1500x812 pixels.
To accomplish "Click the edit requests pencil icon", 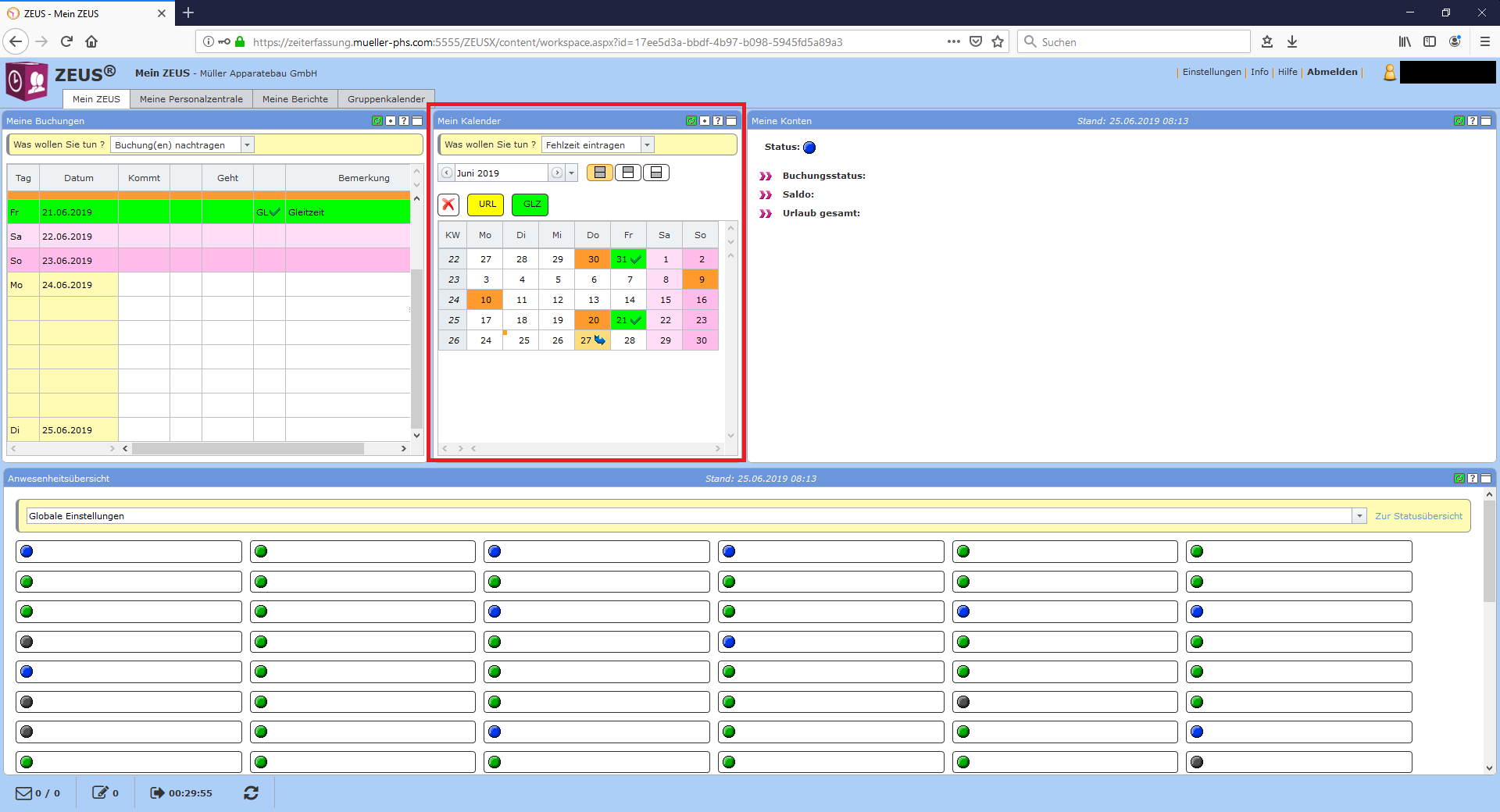I will 100,793.
